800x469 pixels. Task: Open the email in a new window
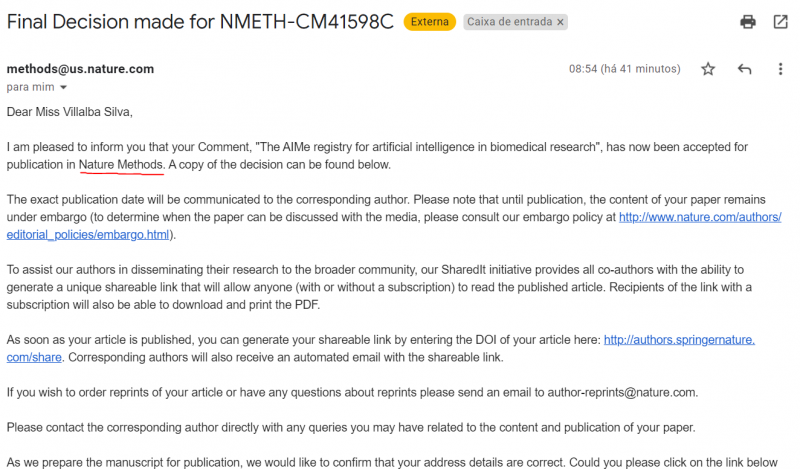pyautogui.click(x=780, y=22)
